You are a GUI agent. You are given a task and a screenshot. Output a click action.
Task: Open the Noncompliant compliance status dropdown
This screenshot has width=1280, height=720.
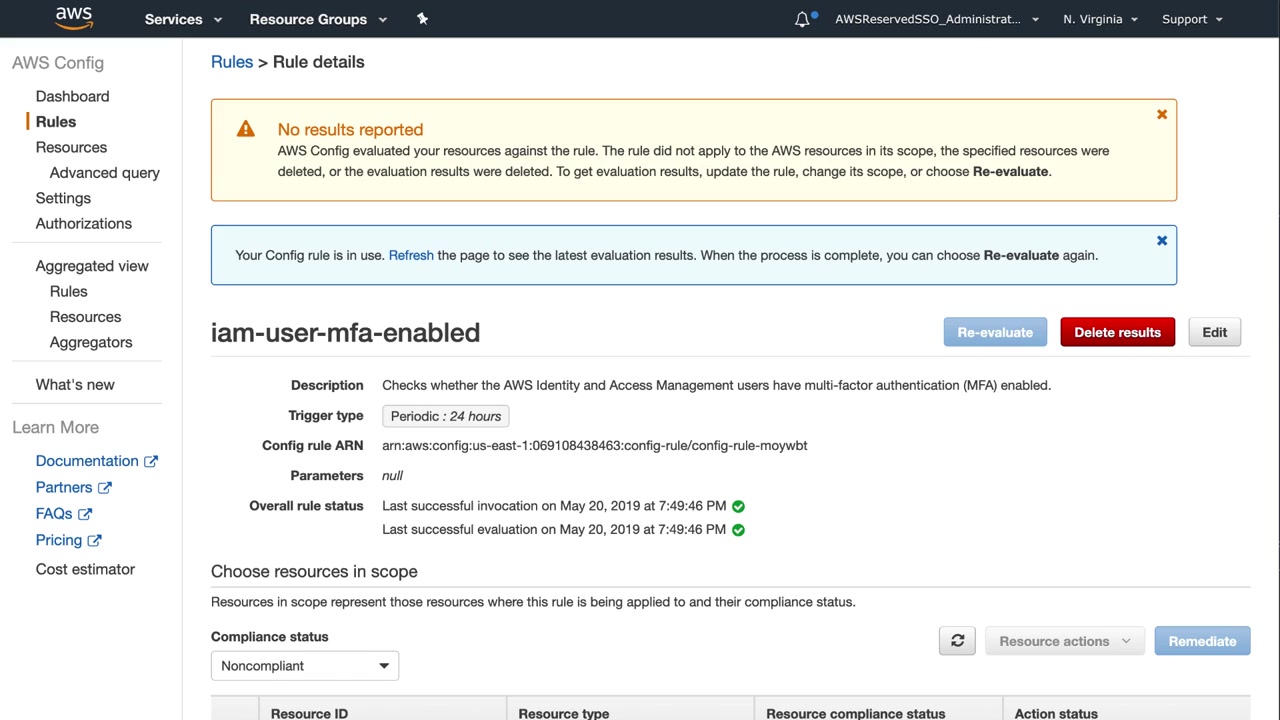pyautogui.click(x=305, y=666)
